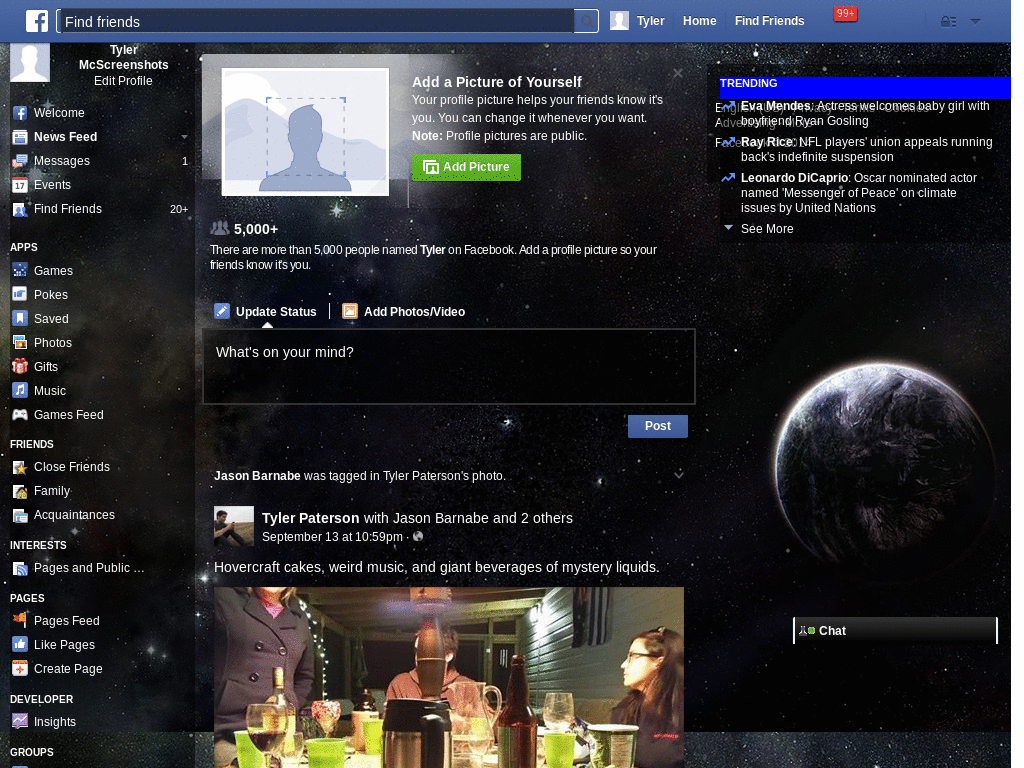Click the Add Photos/Video image icon
The width and height of the screenshot is (1024, 768).
350,312
